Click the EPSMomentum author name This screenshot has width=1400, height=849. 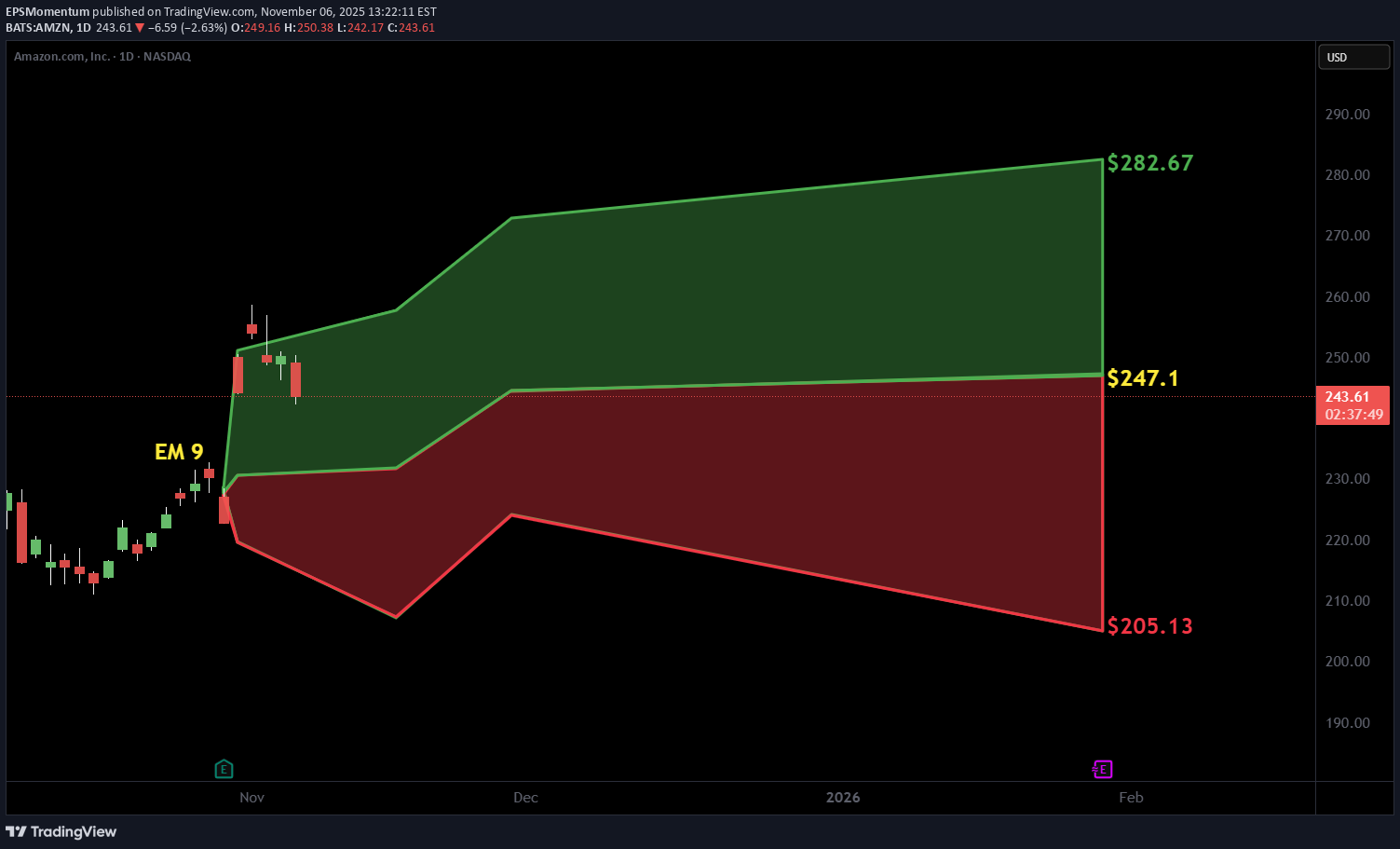click(48, 12)
